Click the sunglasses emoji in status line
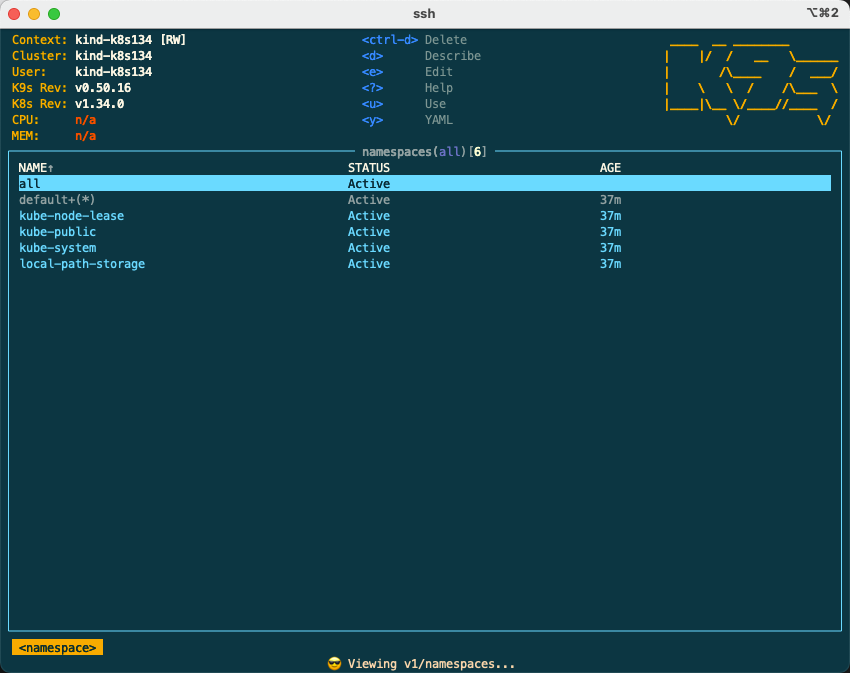This screenshot has width=850, height=673. (334, 664)
